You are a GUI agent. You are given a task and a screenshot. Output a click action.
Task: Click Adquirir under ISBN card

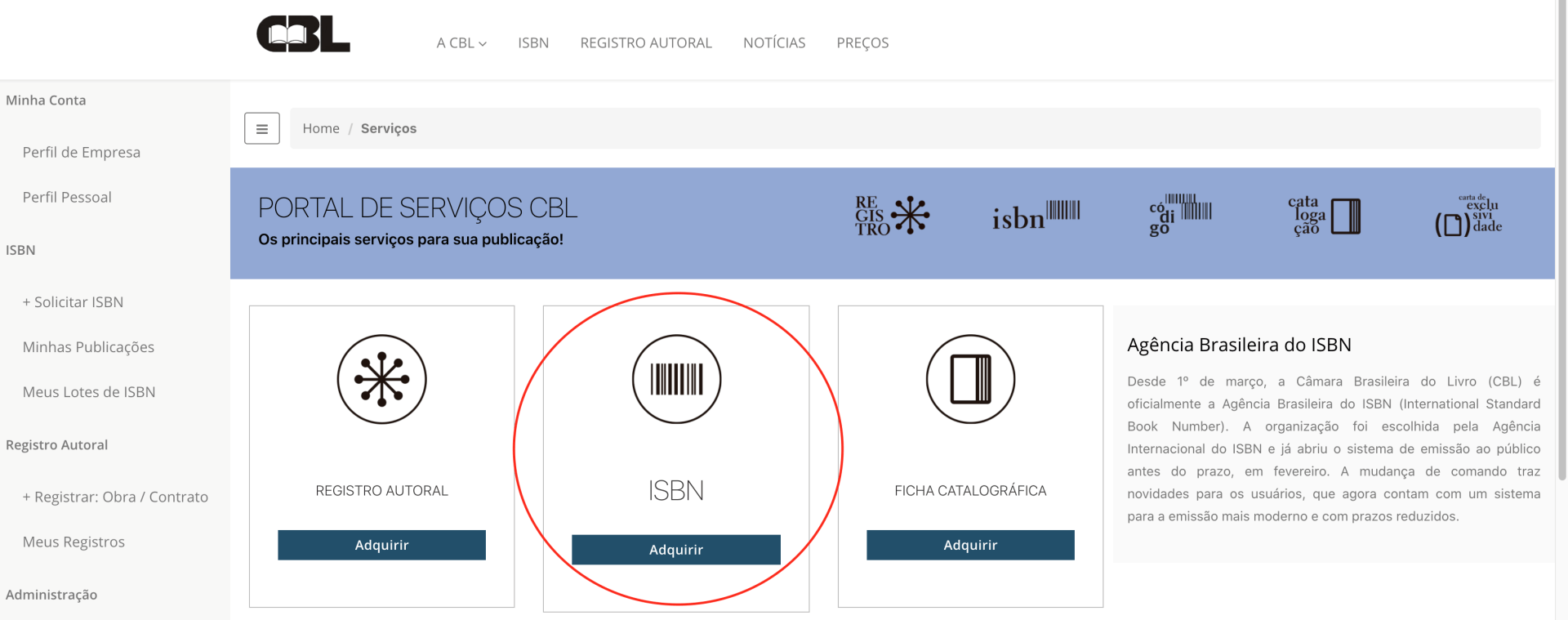[x=676, y=550]
